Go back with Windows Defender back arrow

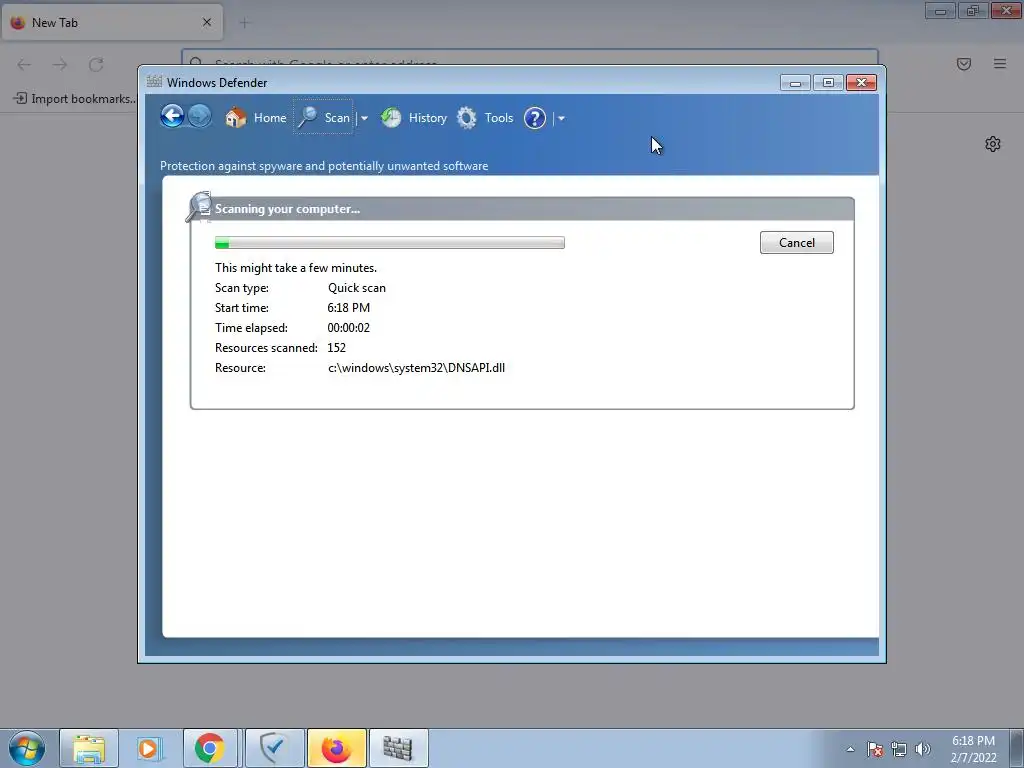172,117
